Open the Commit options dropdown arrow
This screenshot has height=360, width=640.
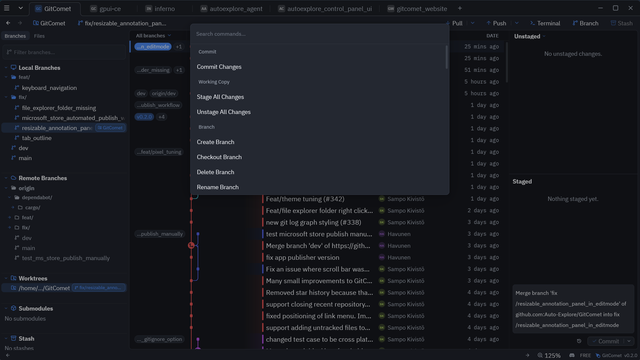[x=629, y=341]
